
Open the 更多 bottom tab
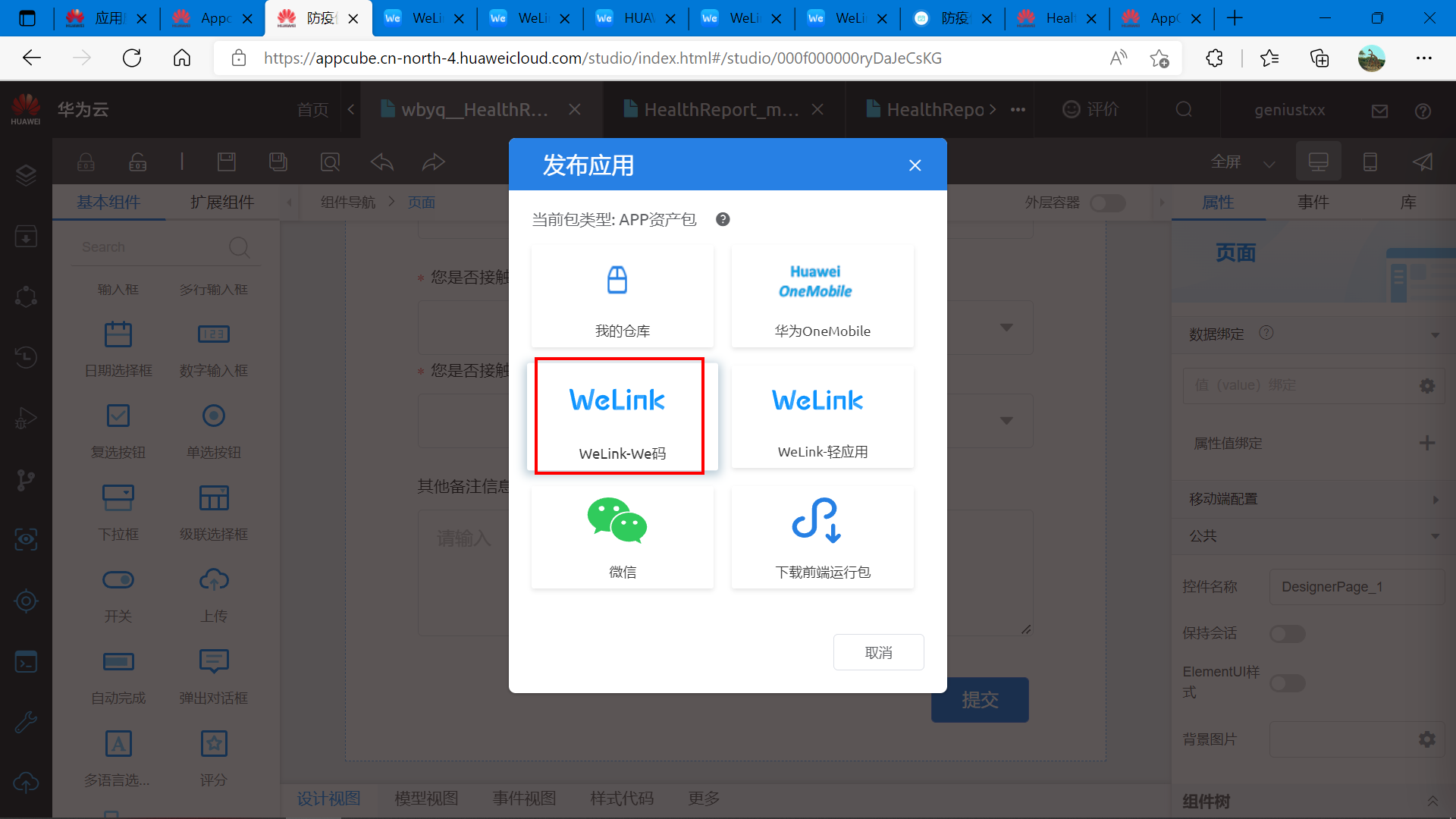click(x=704, y=799)
